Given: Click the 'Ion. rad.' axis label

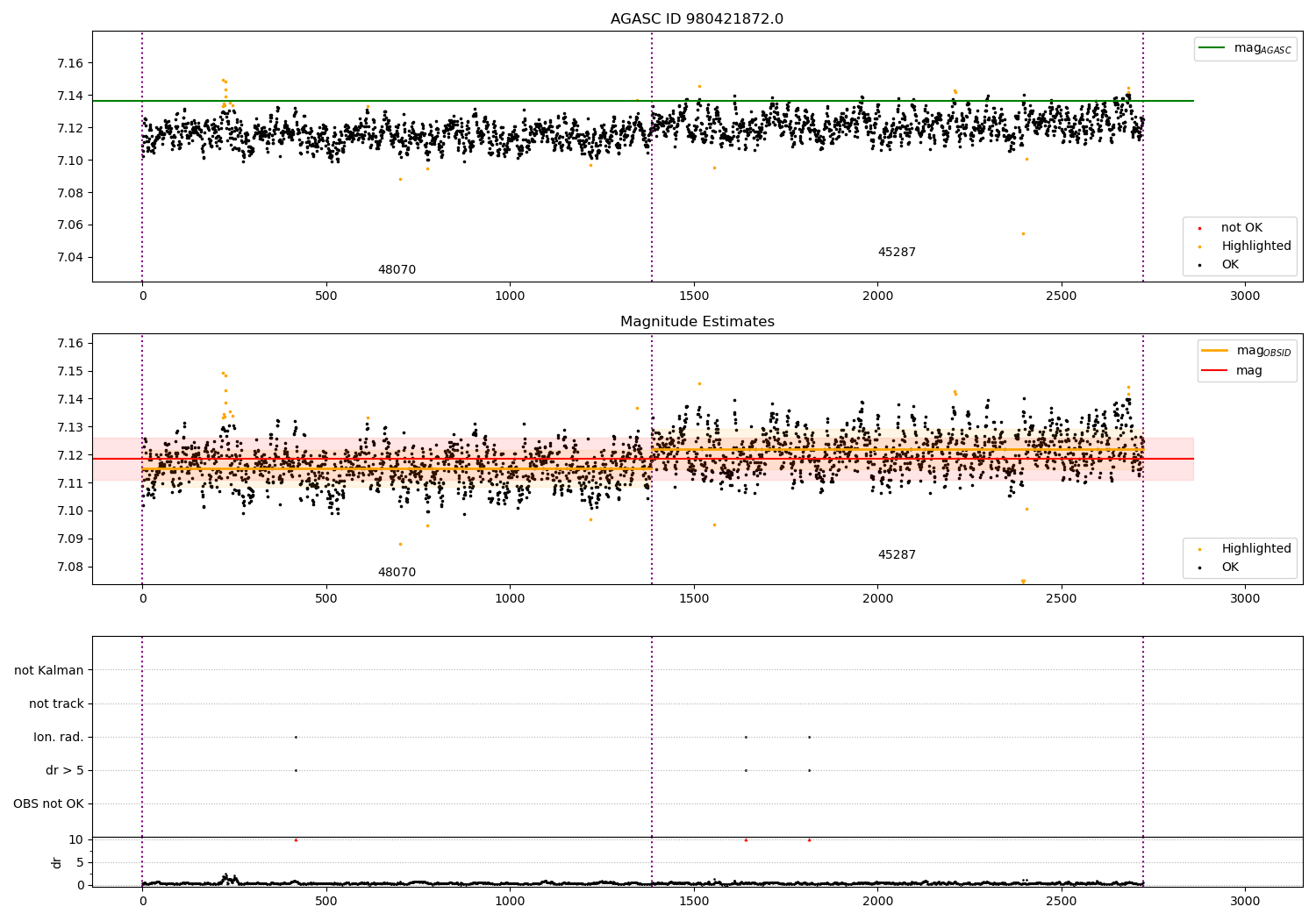Looking at the screenshot, I should click(x=59, y=737).
